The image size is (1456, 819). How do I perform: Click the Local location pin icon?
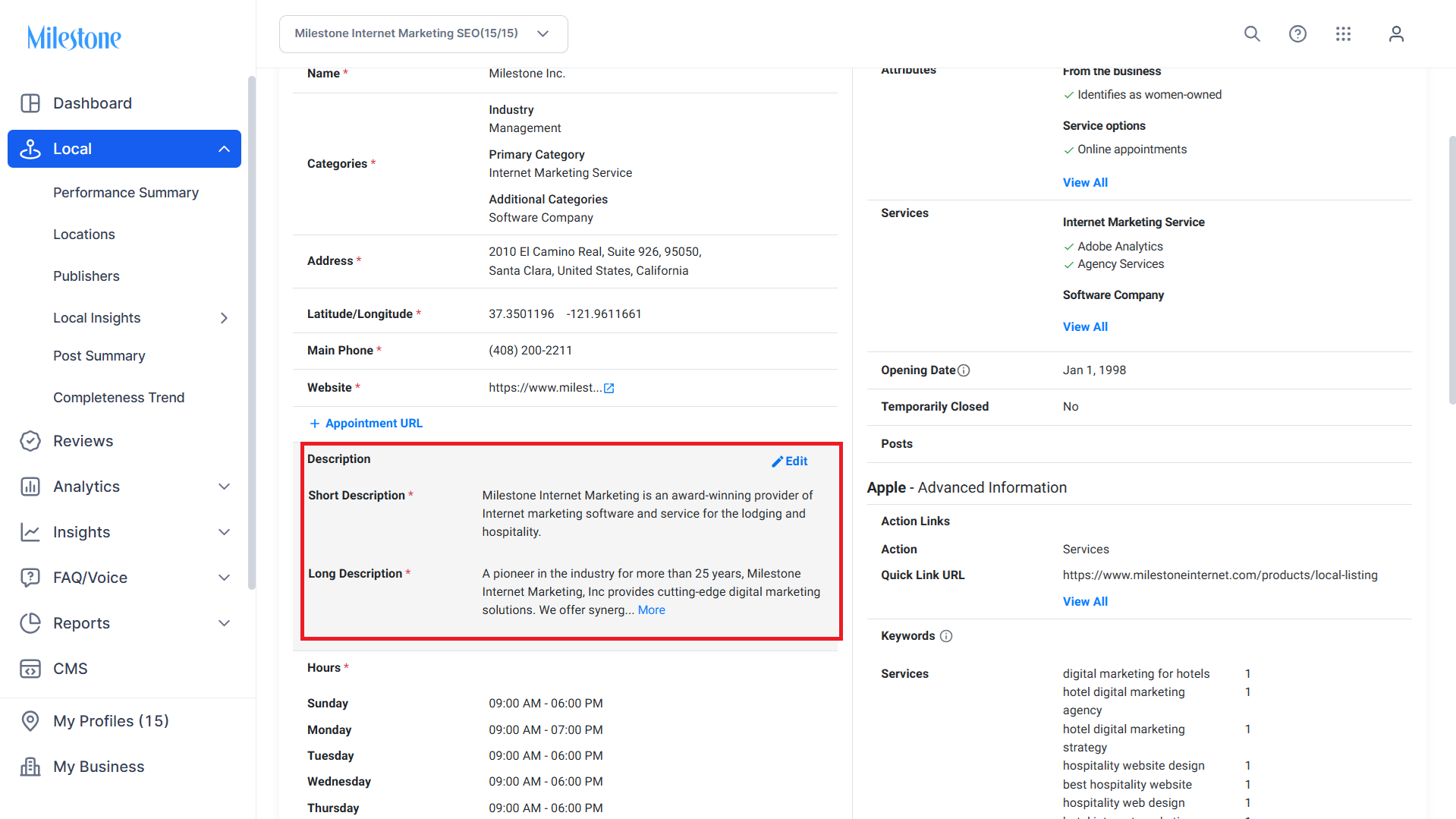[30, 149]
